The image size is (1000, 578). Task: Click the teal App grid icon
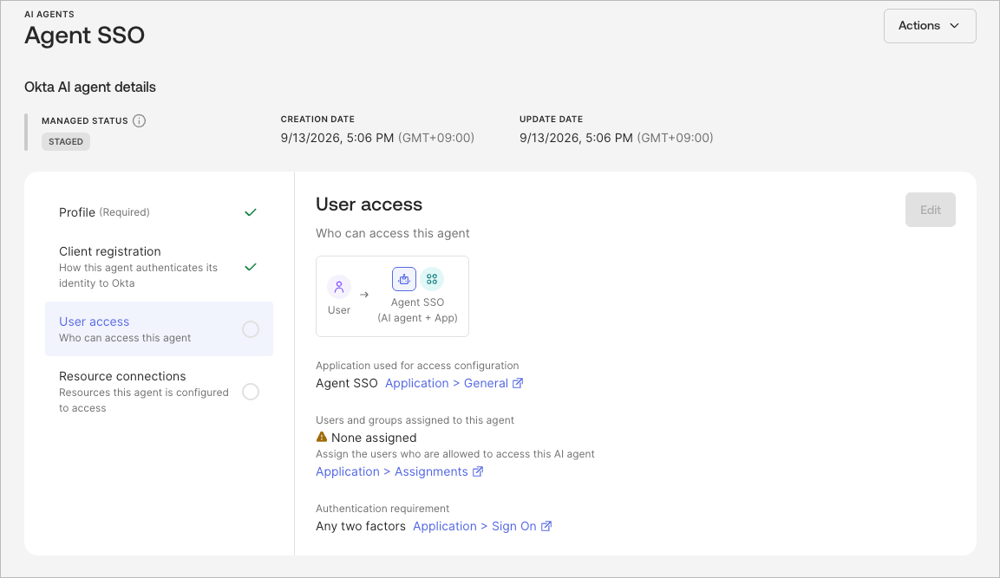tap(432, 279)
